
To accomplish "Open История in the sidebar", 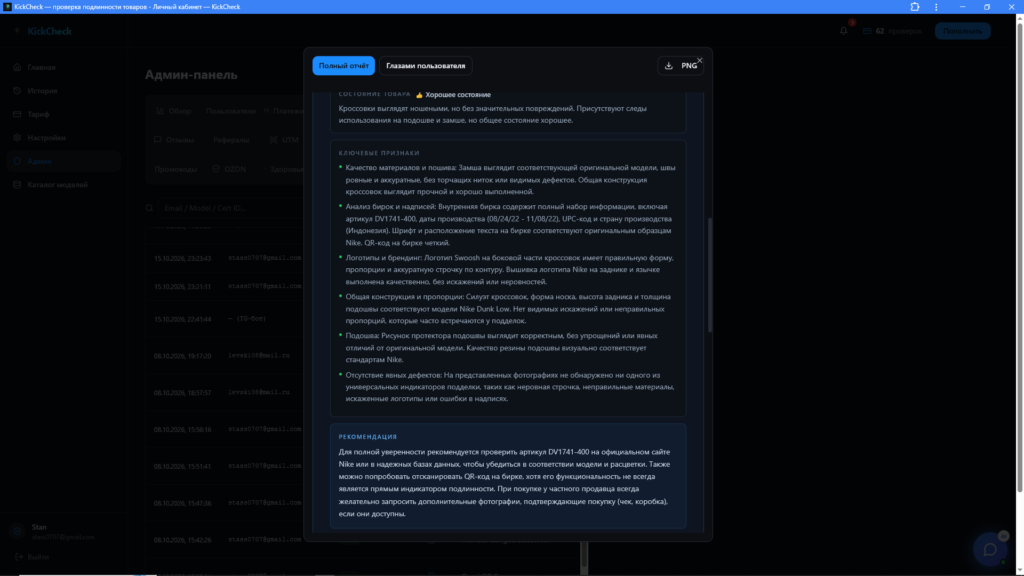I will (x=42, y=91).
